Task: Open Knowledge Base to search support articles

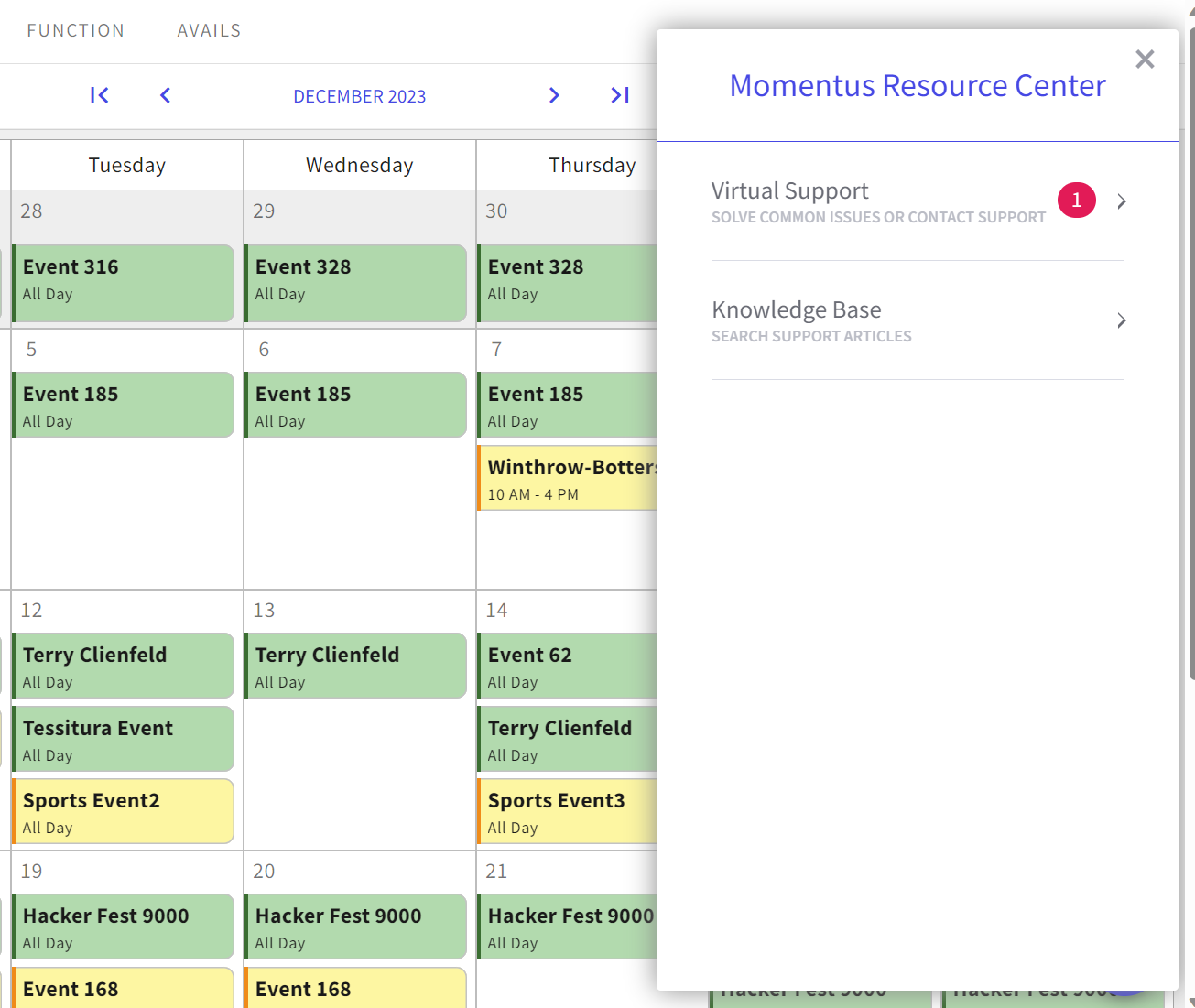Action: [x=796, y=309]
